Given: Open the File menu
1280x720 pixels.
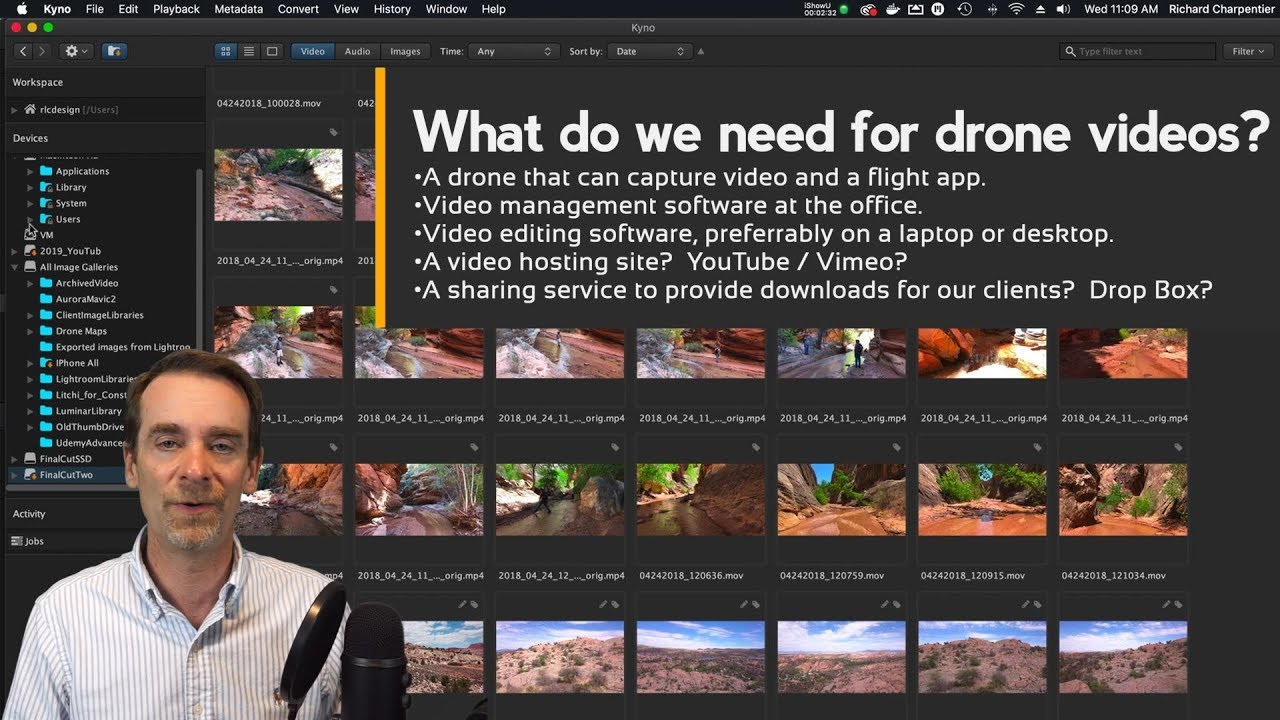Looking at the screenshot, I should pyautogui.click(x=95, y=9).
